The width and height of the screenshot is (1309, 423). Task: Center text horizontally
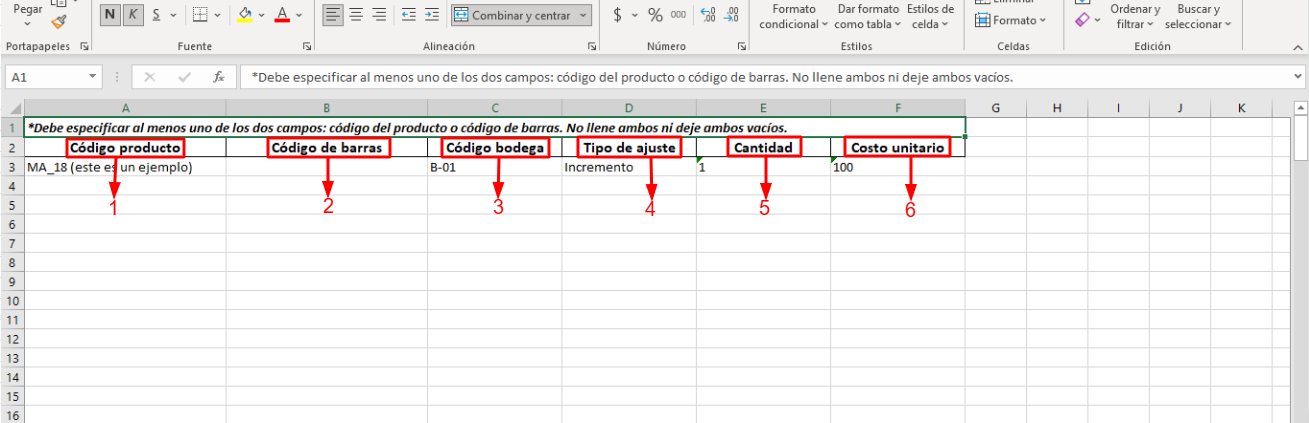click(357, 15)
